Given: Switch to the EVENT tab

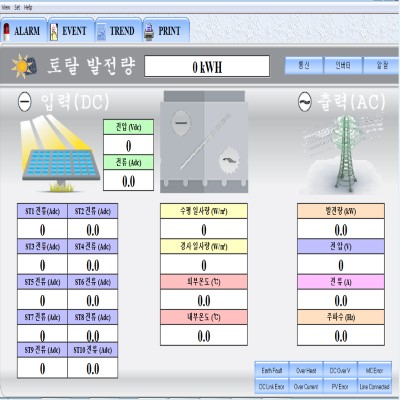Looking at the screenshot, I should [x=71, y=31].
